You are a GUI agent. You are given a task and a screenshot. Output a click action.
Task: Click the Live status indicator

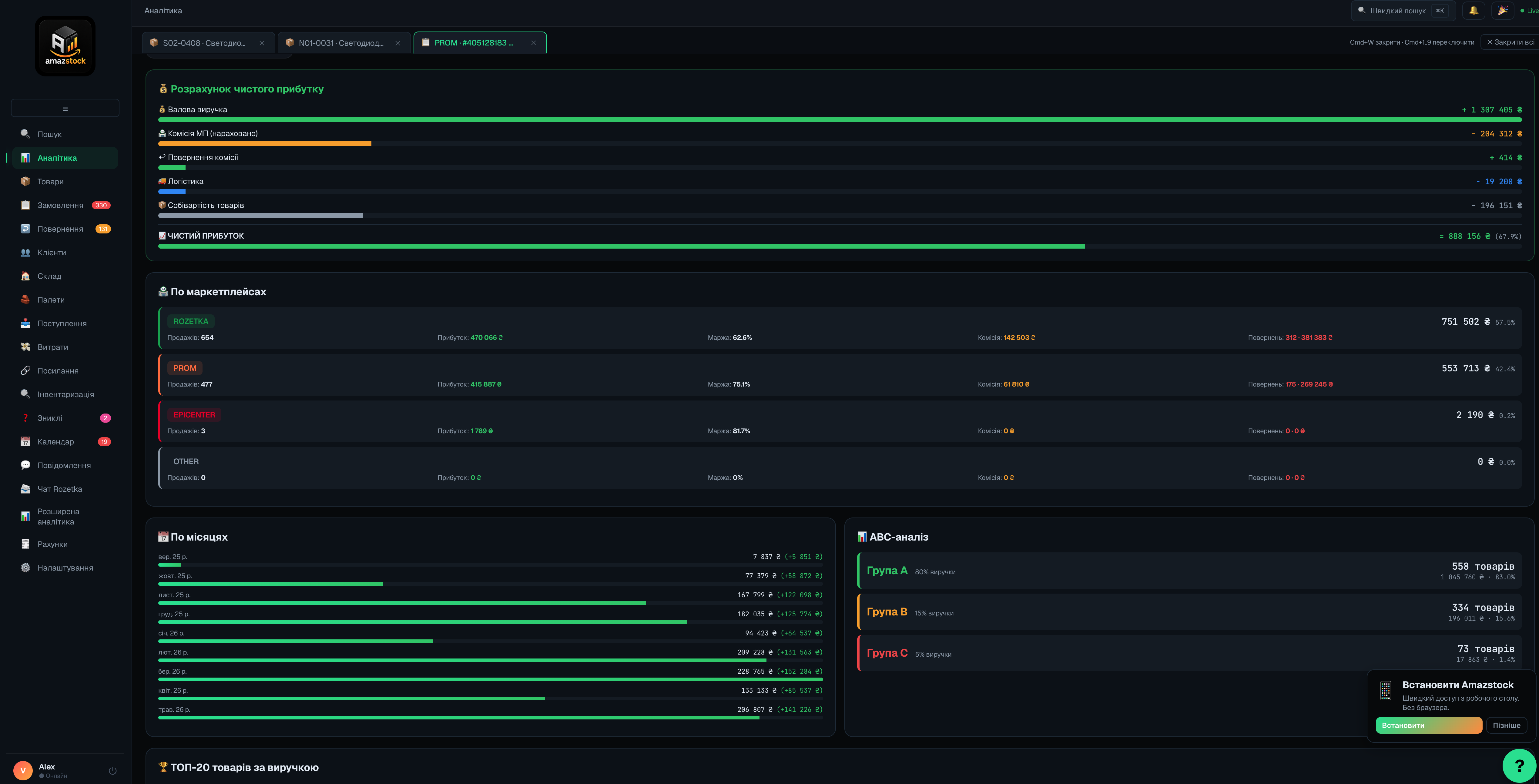click(x=1529, y=11)
